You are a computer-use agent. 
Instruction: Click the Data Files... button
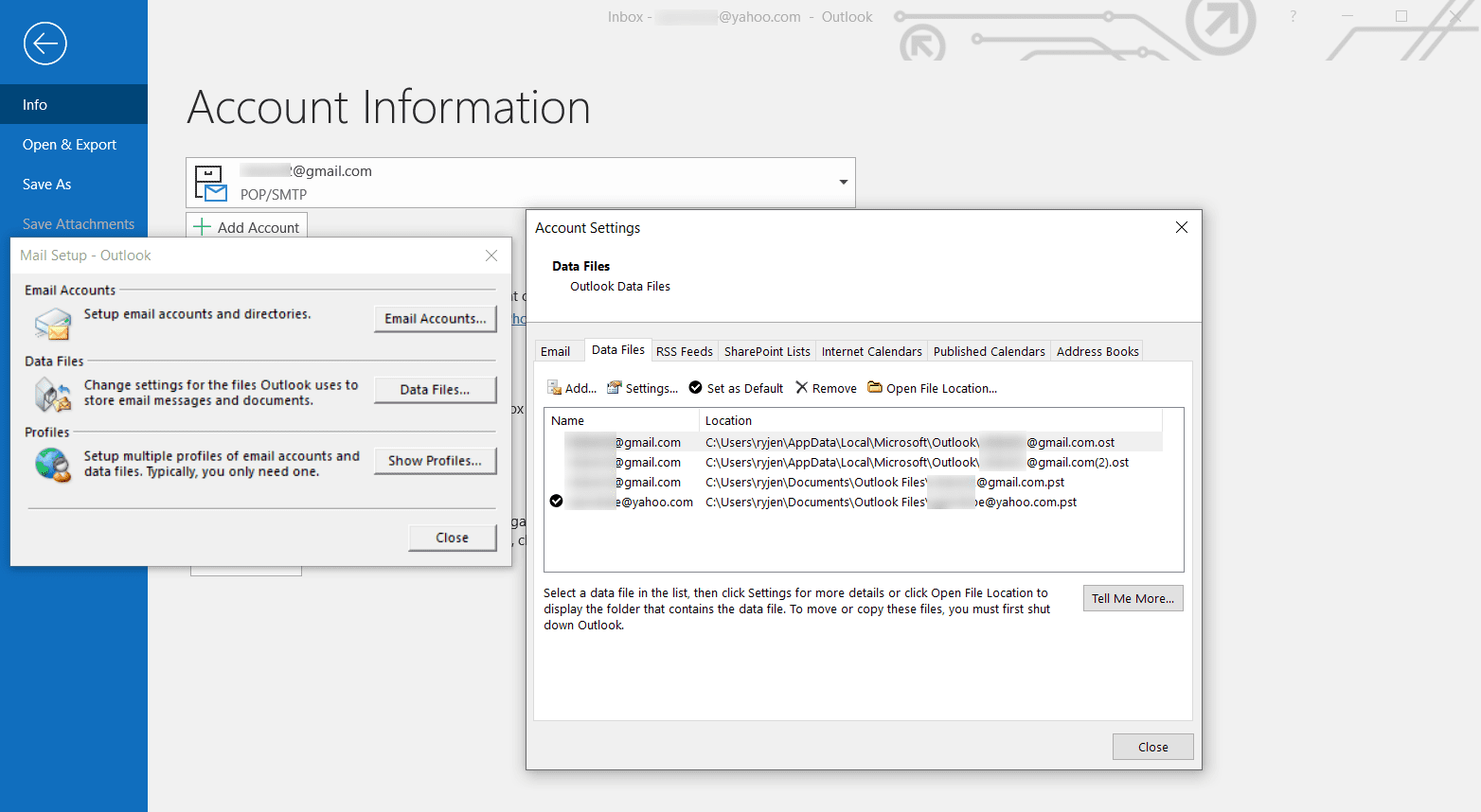coord(436,390)
